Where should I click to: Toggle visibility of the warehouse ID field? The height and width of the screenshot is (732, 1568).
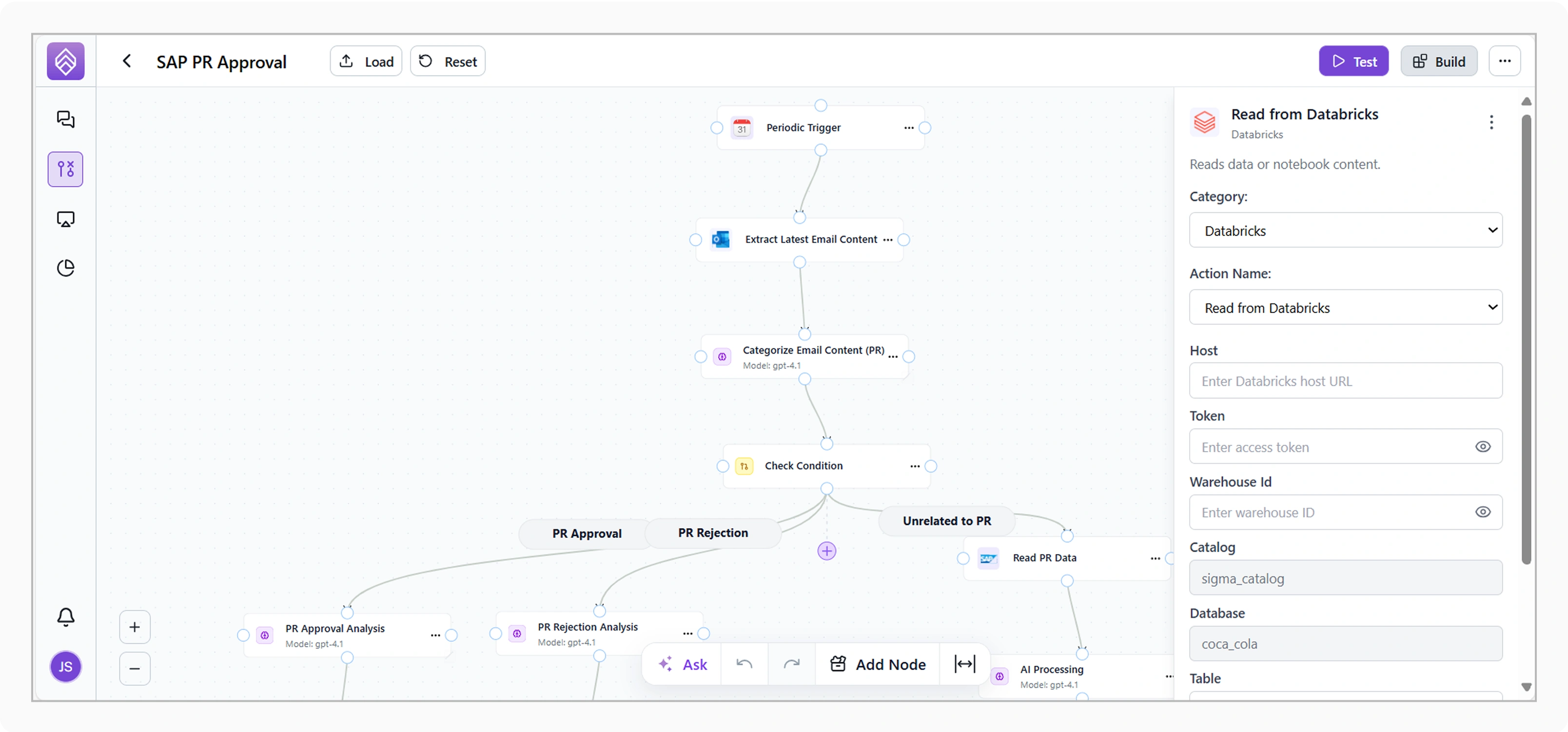[x=1483, y=512]
